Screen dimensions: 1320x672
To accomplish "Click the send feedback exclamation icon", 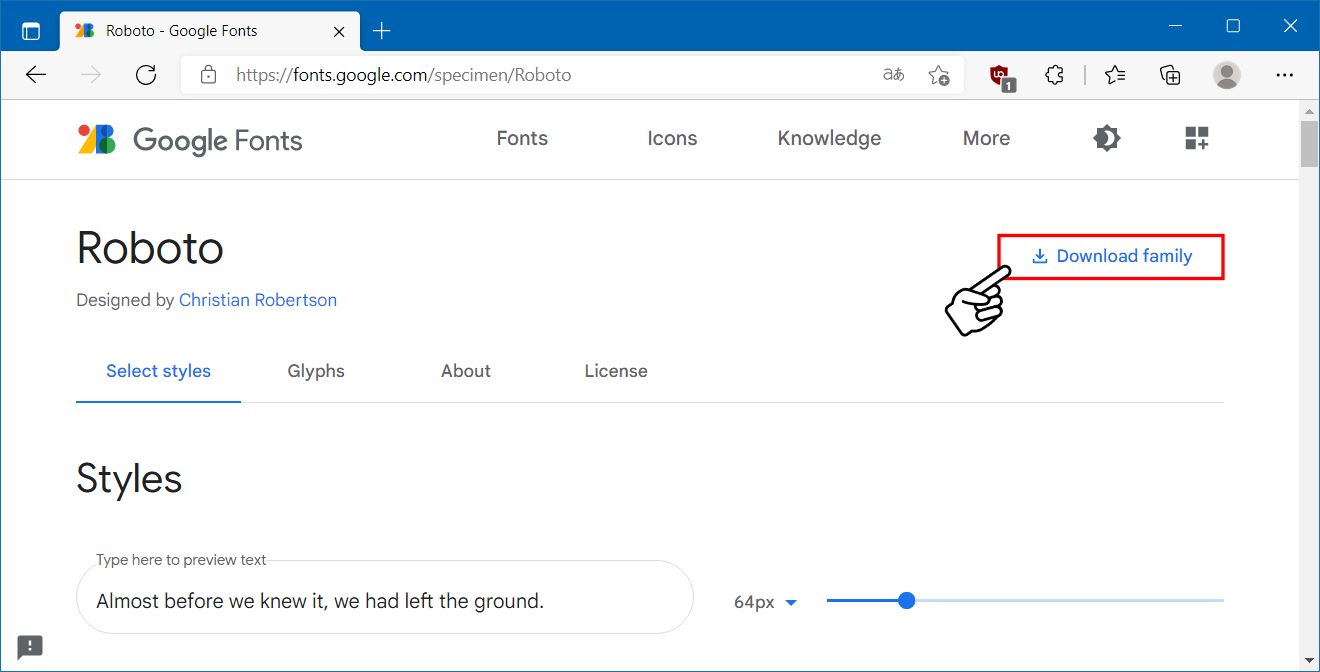I will (x=30, y=647).
